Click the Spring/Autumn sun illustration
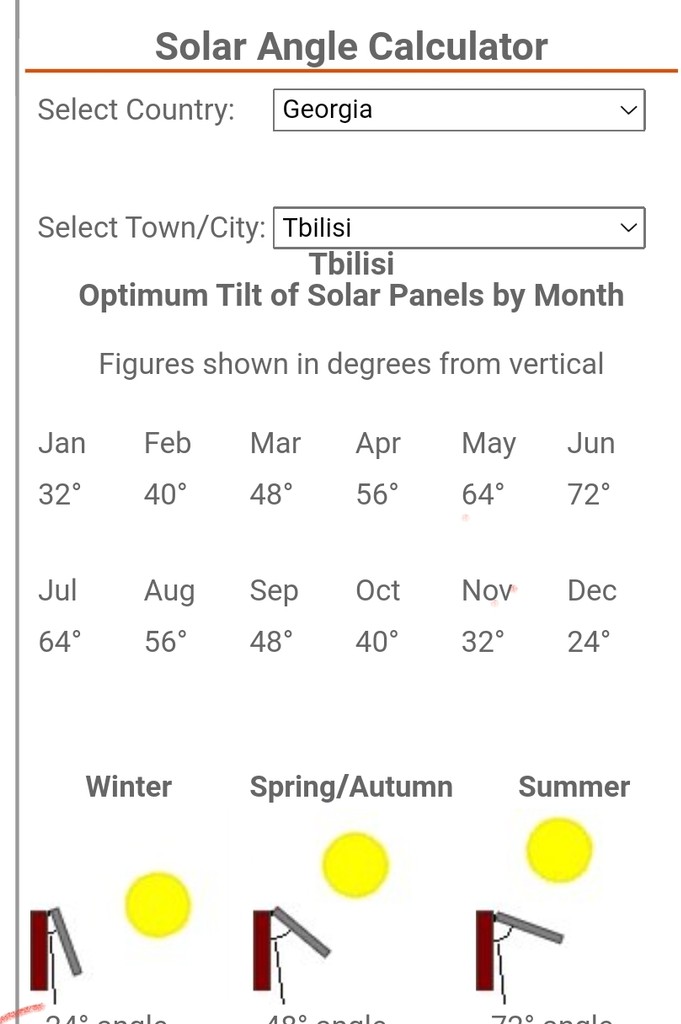 coord(355,865)
